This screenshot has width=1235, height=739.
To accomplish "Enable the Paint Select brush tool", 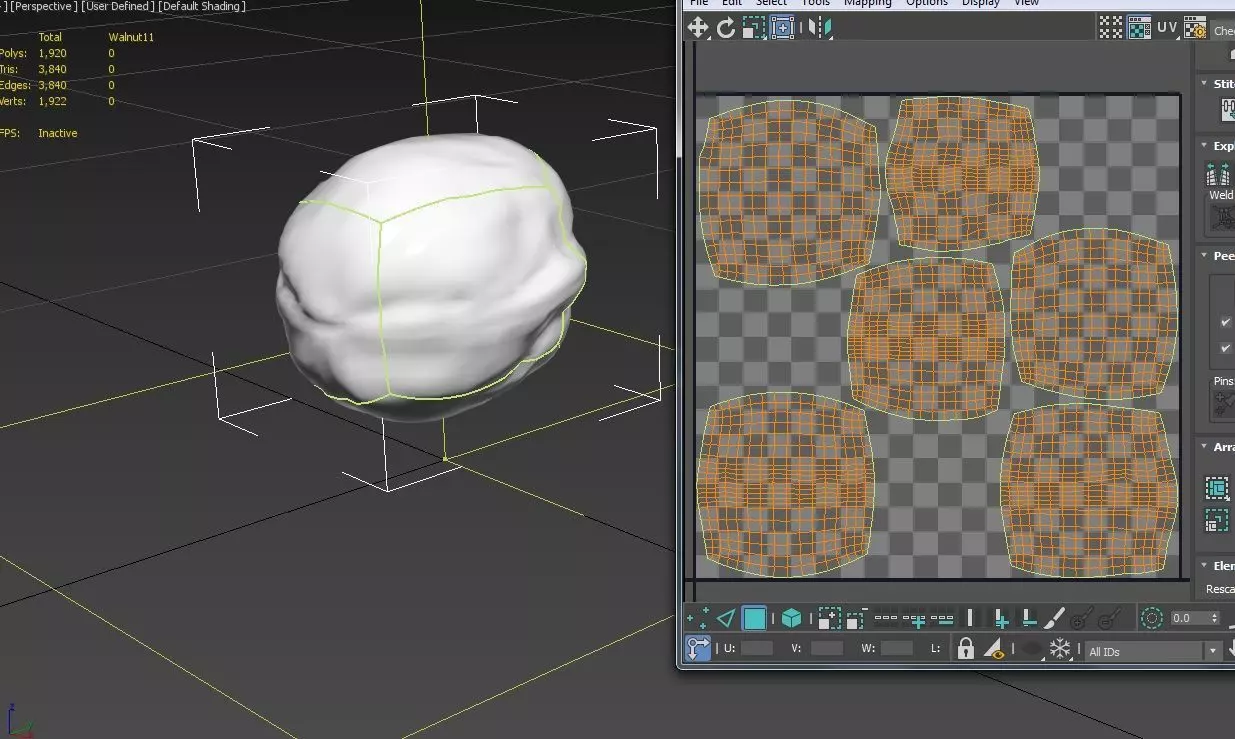I will (x=1055, y=619).
